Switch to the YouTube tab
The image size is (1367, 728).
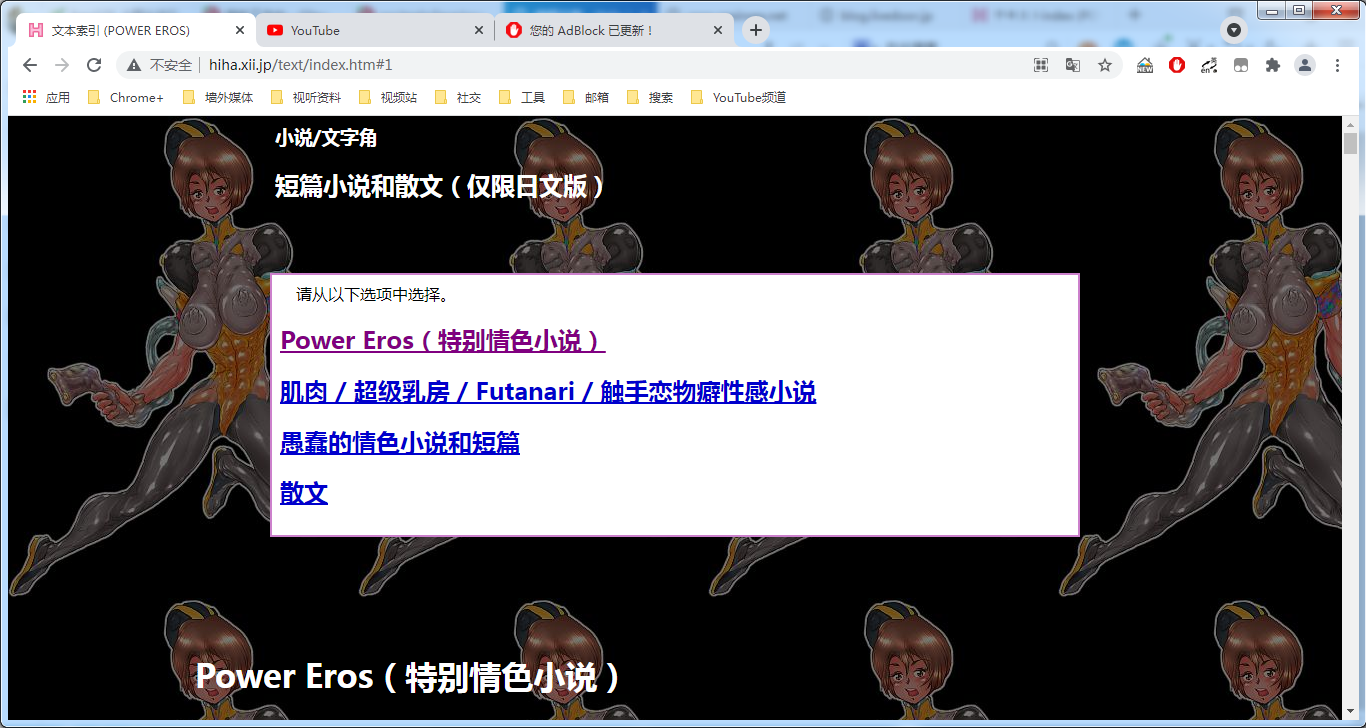[376, 31]
